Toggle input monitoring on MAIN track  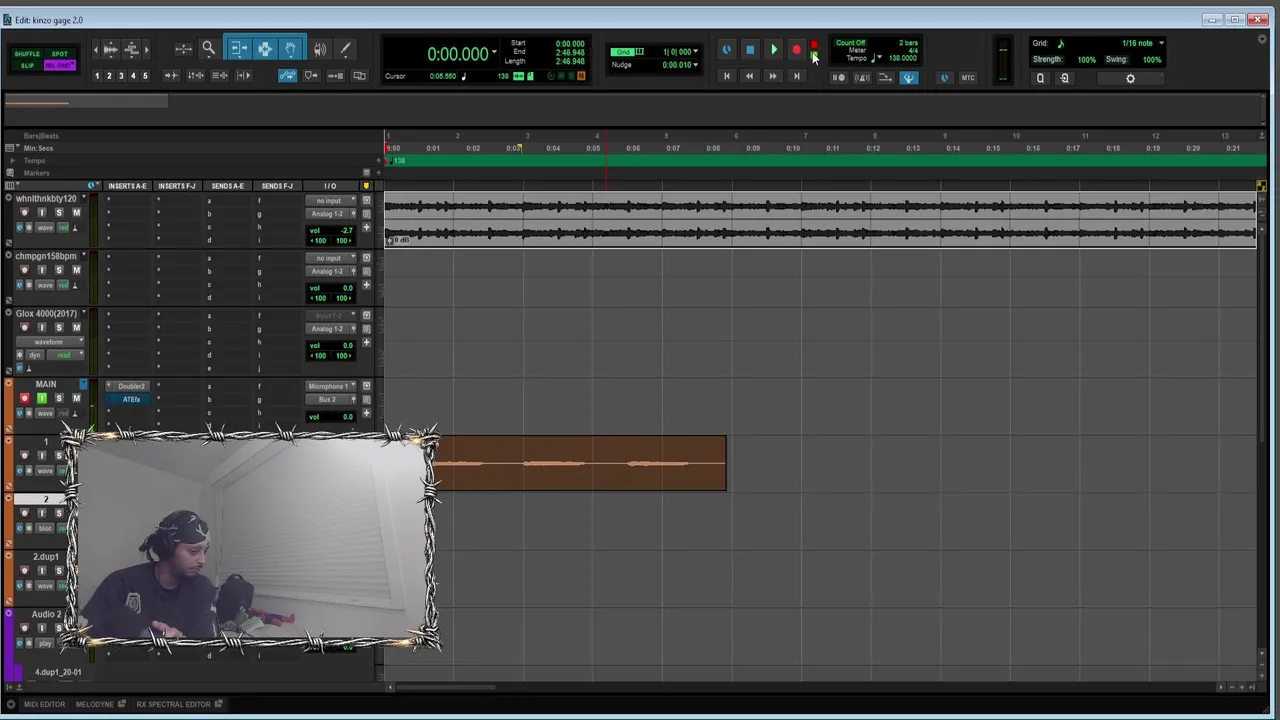pyautogui.click(x=42, y=399)
